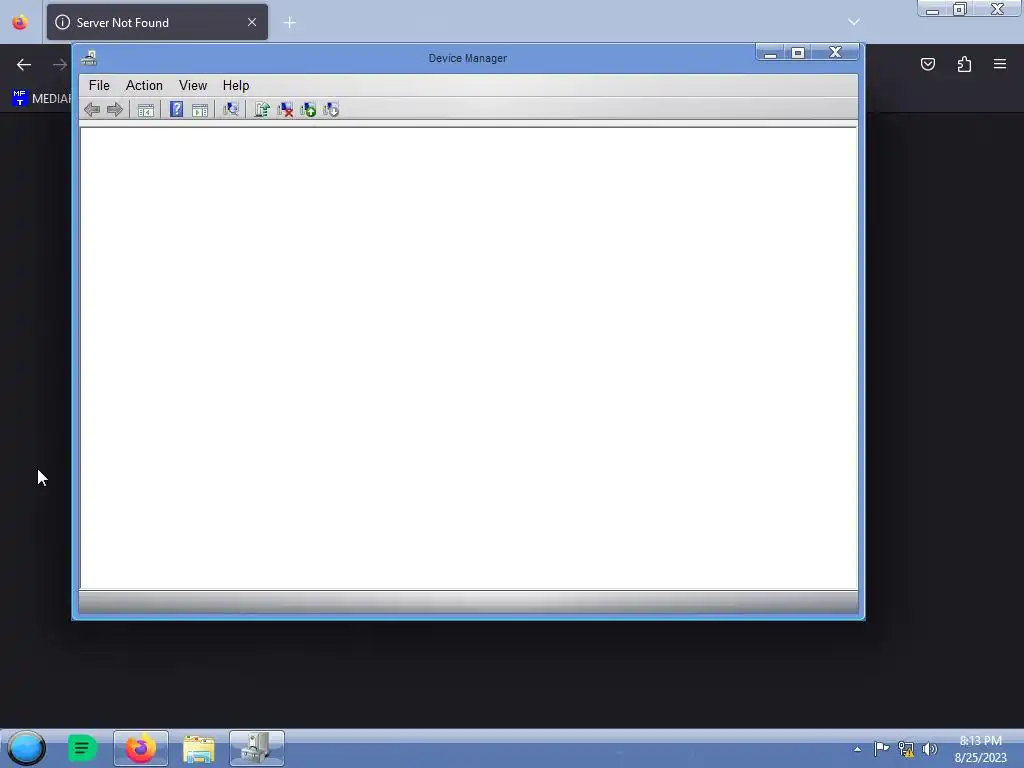Toggle the show/hide console tree icon
The width and height of the screenshot is (1024, 768).
[146, 110]
